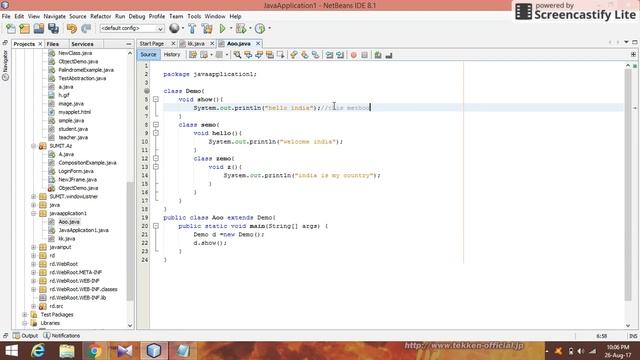Click the Find Previous Occurrence icon
Viewport: 640px width, 360px height.
(248, 55)
